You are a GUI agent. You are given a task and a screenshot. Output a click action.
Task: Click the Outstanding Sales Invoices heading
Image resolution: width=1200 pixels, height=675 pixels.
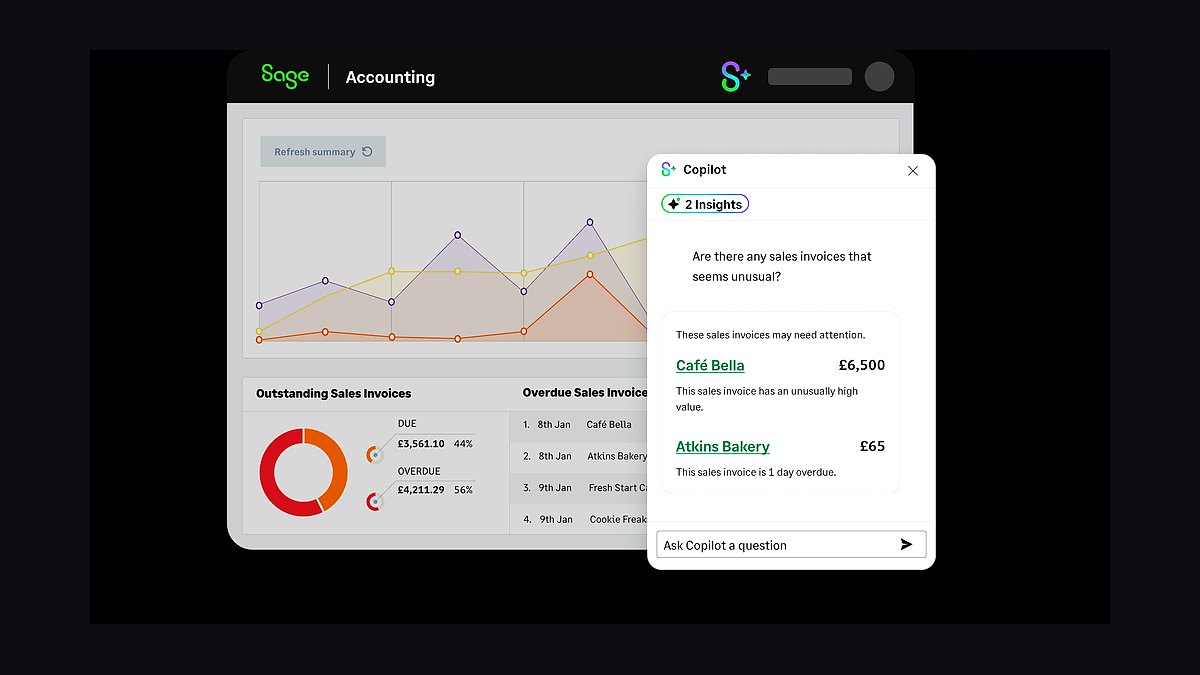pos(334,393)
